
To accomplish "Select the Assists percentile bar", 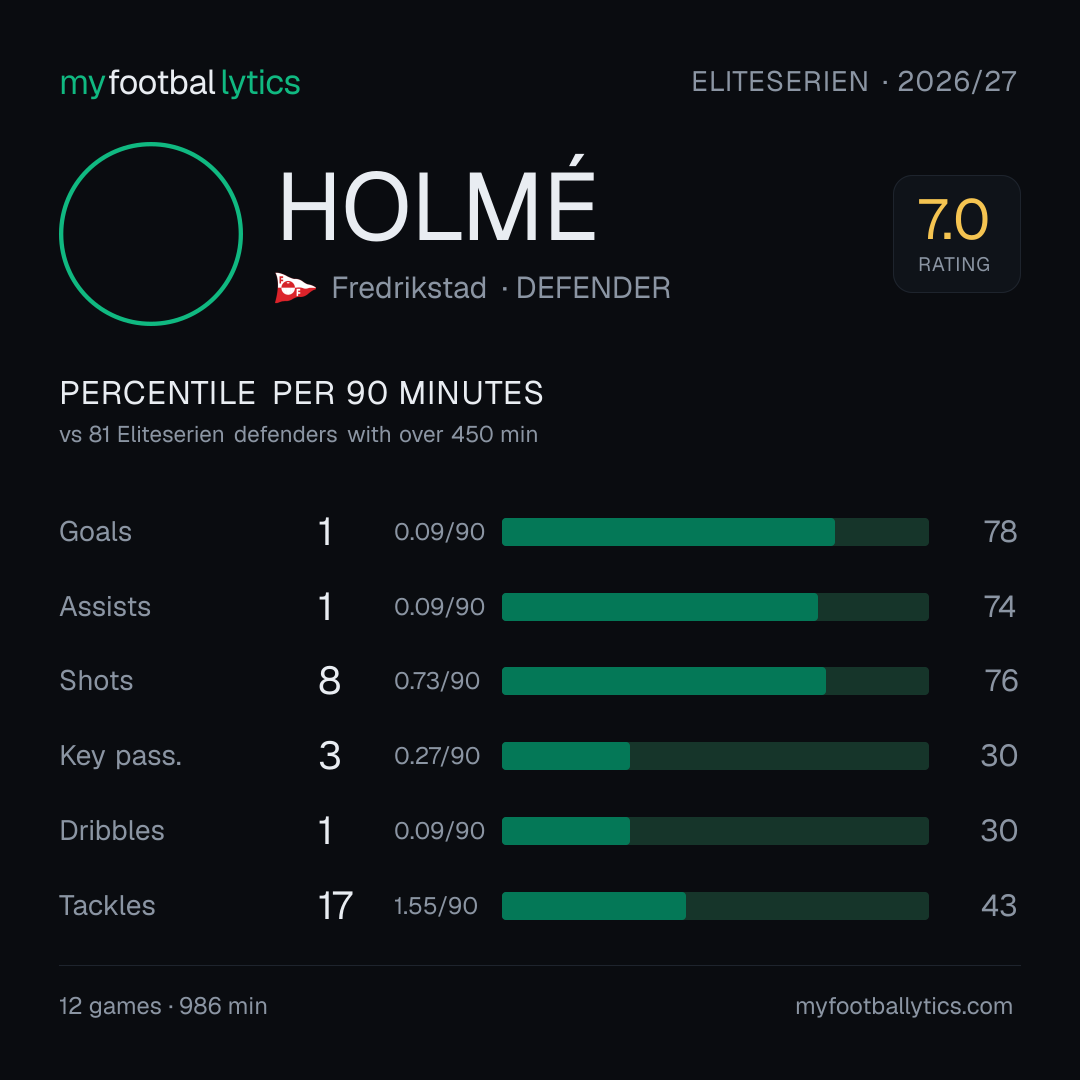I will pos(715,607).
